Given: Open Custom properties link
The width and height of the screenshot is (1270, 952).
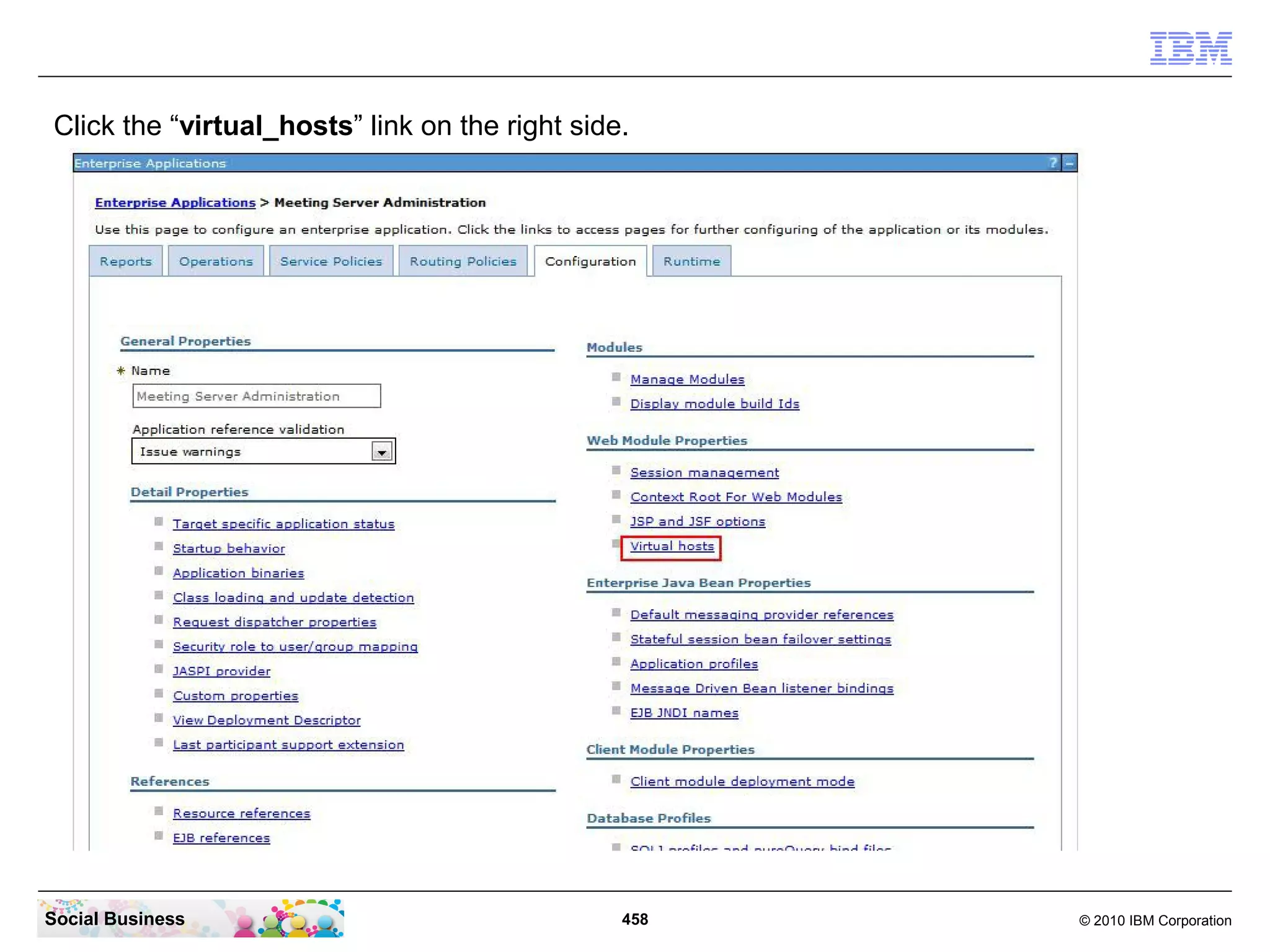Looking at the screenshot, I should (235, 696).
